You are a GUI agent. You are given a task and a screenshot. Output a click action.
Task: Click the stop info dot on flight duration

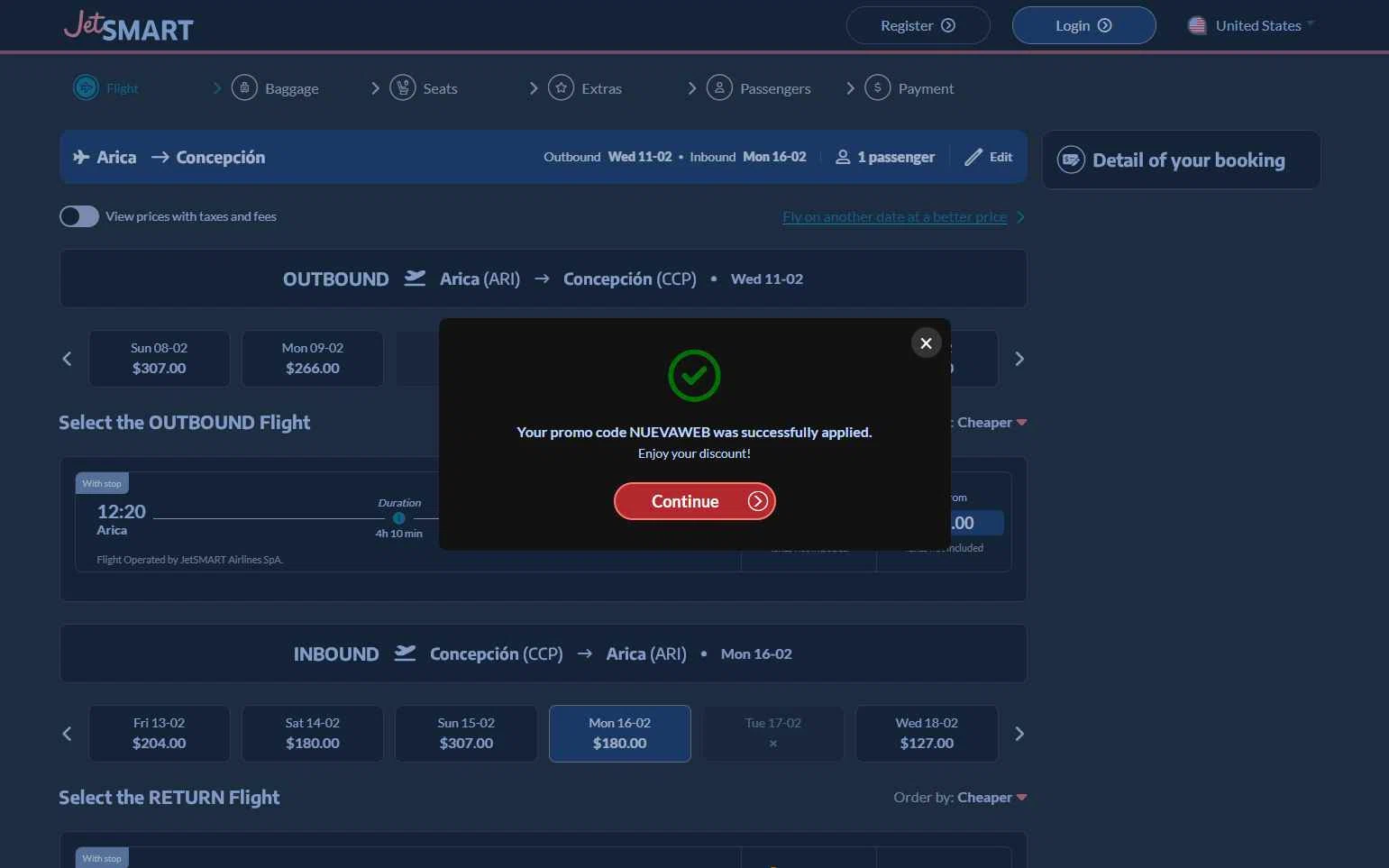coord(398,518)
